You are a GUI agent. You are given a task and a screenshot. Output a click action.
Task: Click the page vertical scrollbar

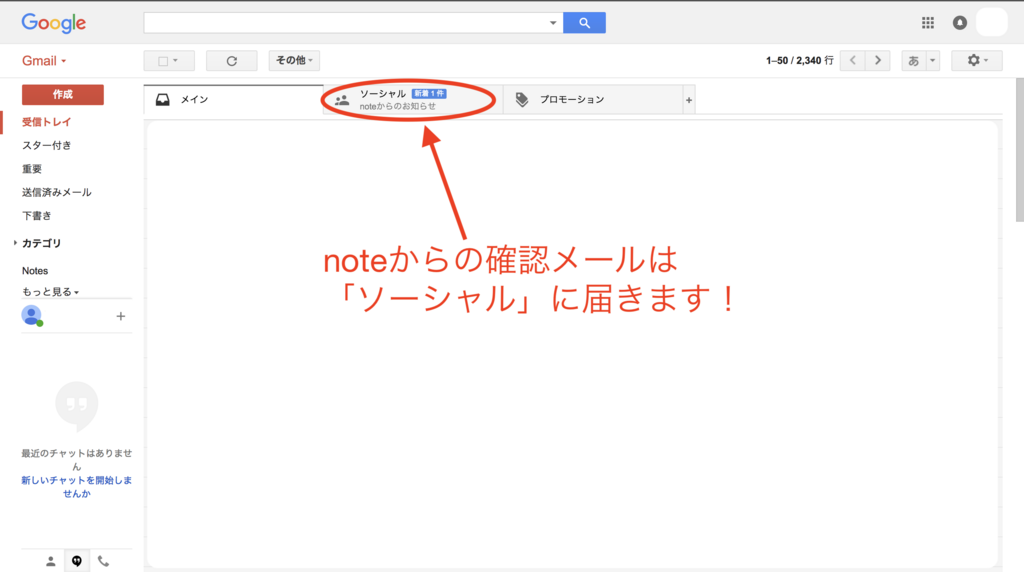(1019, 150)
